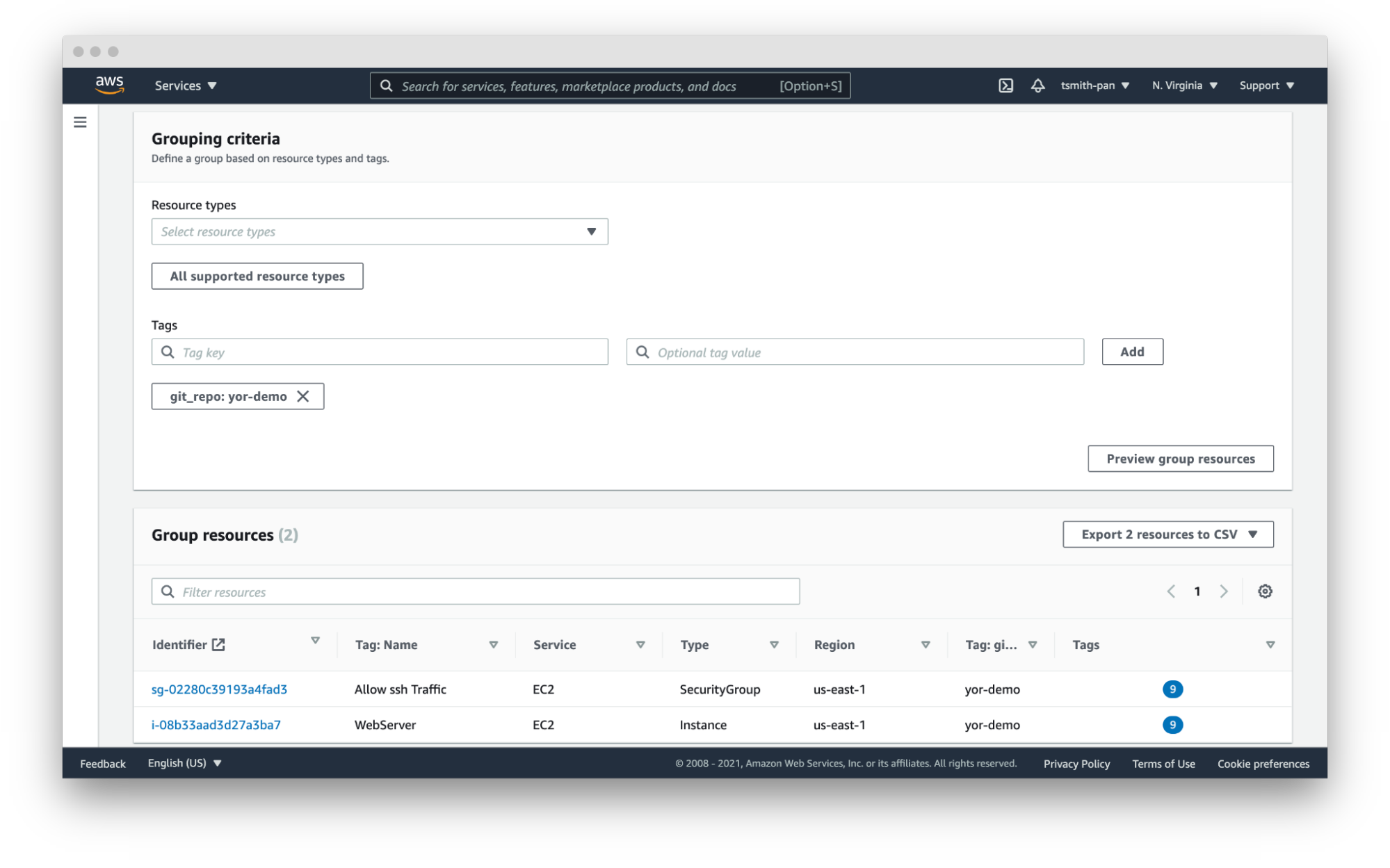Go to next page of resources
The height and width of the screenshot is (868, 1390).
click(1223, 591)
